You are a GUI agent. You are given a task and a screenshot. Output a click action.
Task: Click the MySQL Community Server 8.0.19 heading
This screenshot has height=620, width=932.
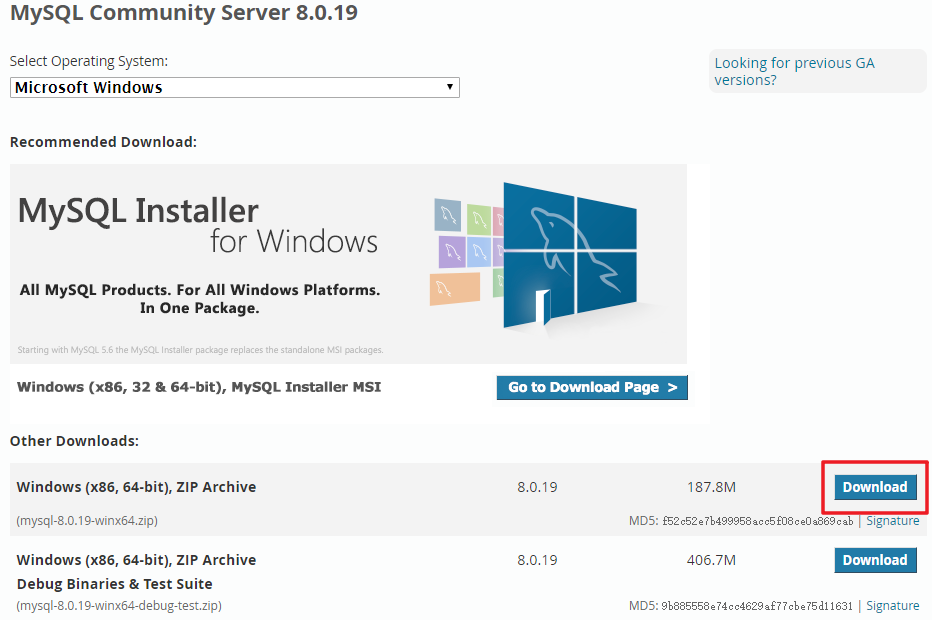(184, 14)
